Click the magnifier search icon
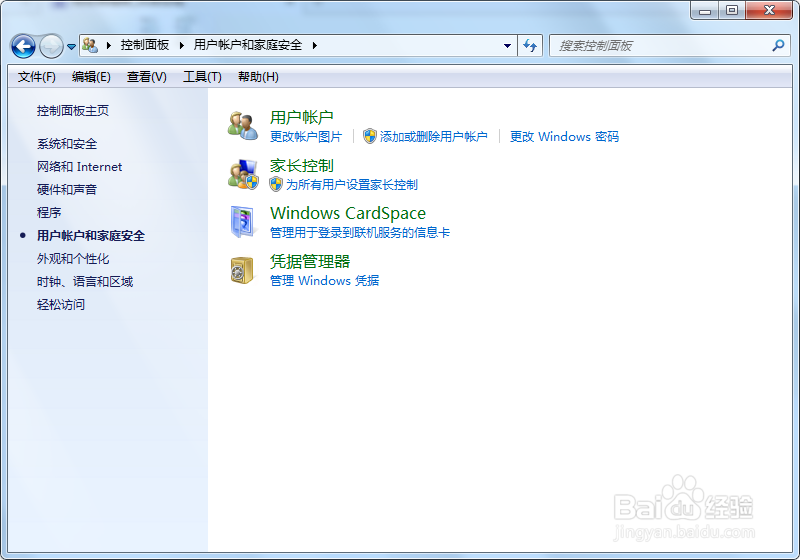 [778, 46]
